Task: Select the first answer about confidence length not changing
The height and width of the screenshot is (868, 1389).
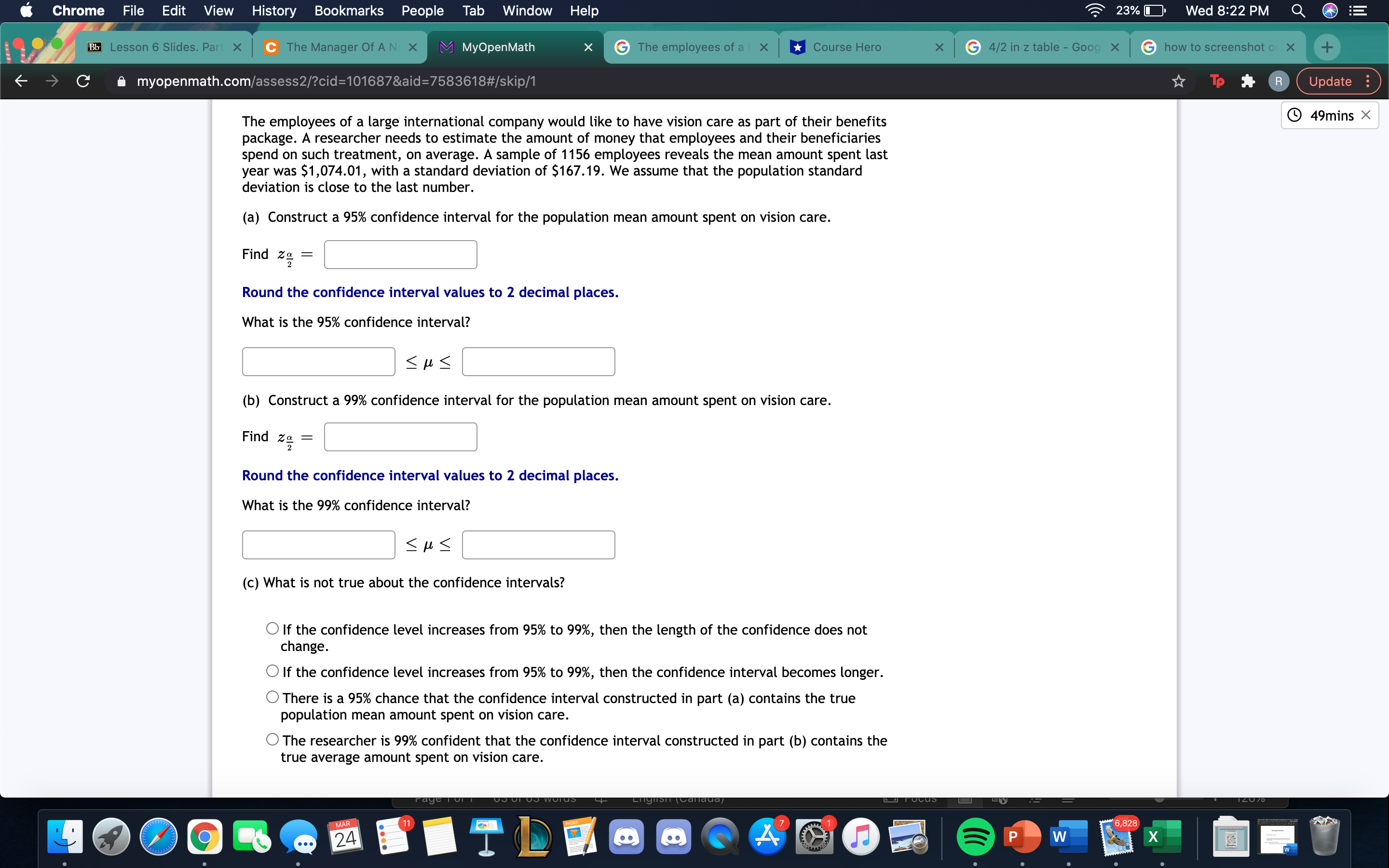Action: [x=272, y=628]
